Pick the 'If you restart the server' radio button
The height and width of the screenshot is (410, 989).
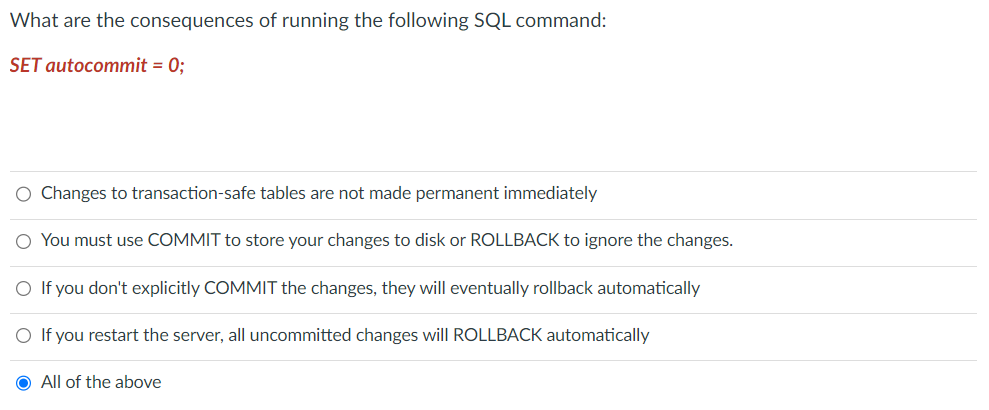click(x=23, y=336)
